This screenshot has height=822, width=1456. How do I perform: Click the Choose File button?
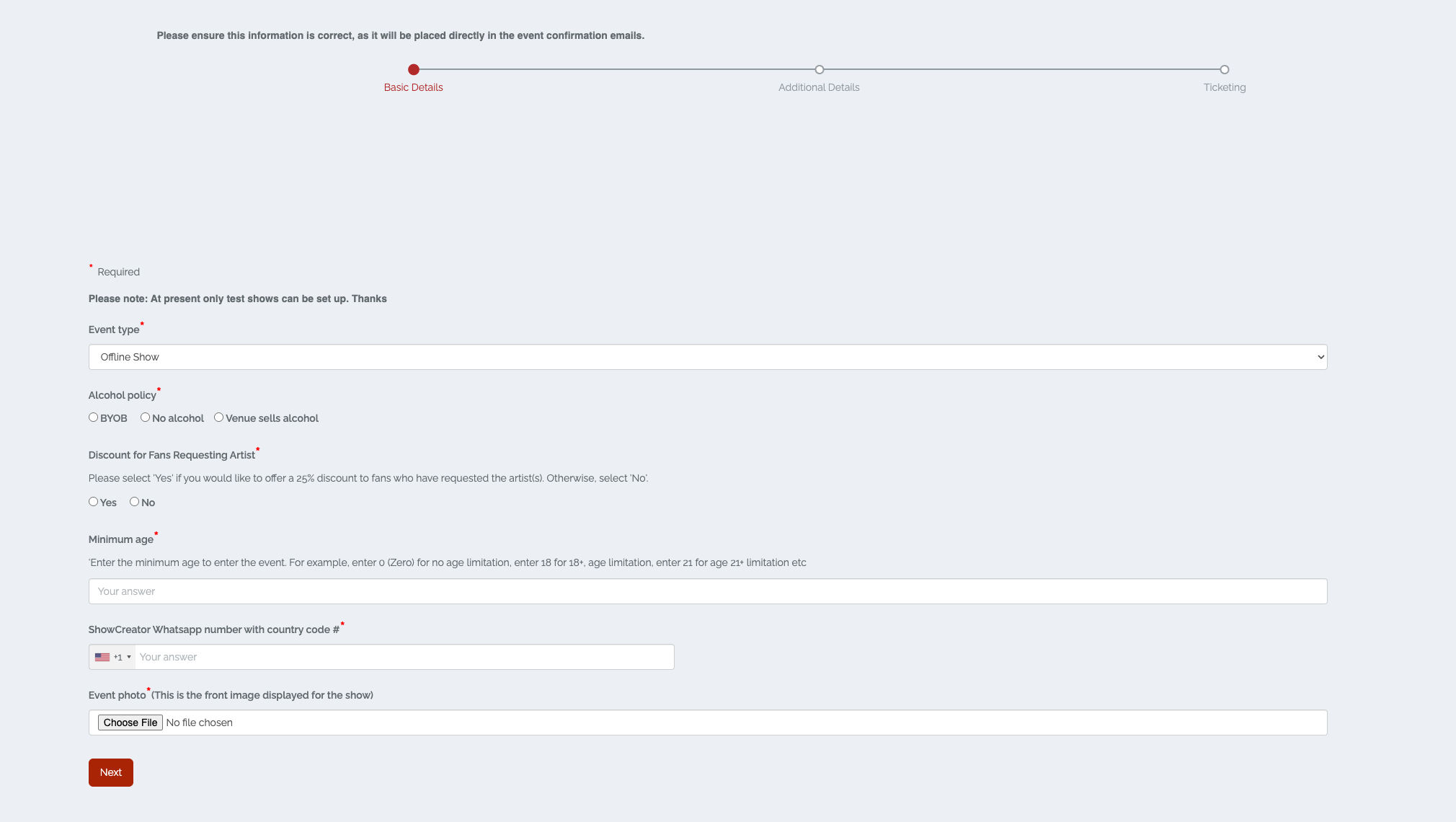click(130, 722)
